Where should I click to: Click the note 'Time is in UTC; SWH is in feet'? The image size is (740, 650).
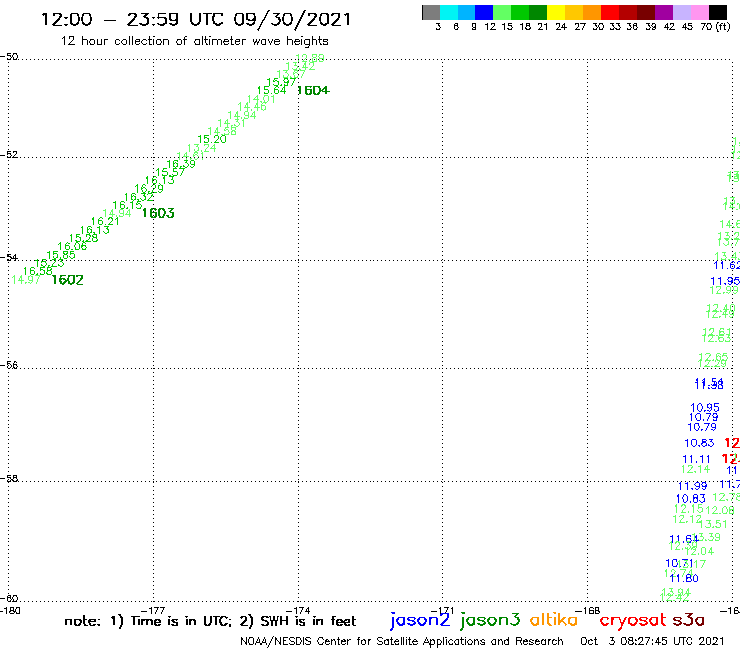(x=210, y=621)
